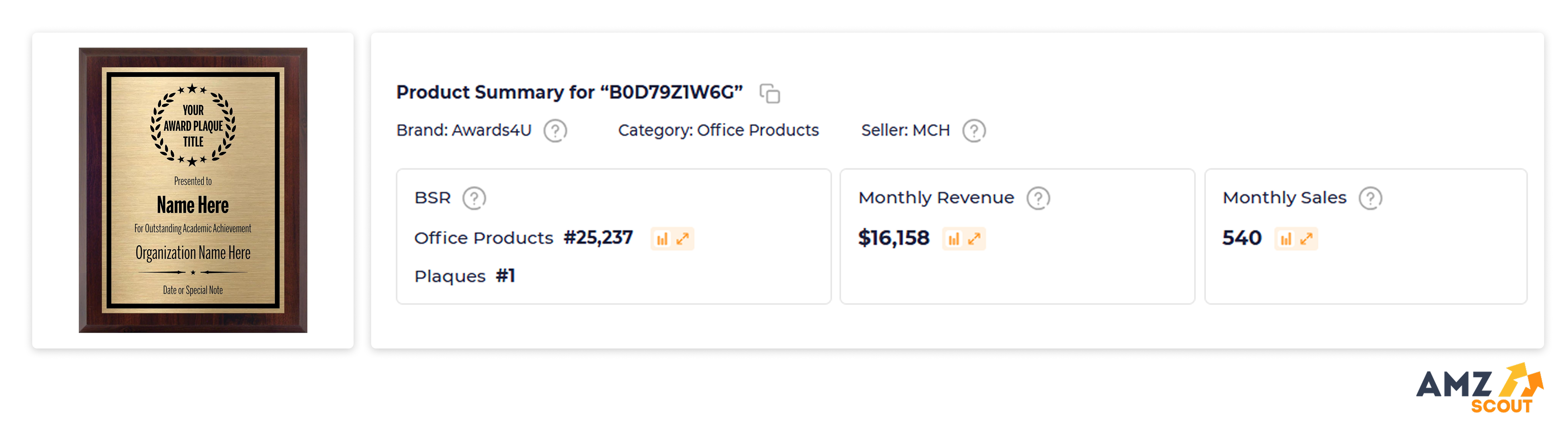This screenshot has width=1568, height=425.
Task: Show Monthly Sales help tooltip icon
Action: (1370, 198)
